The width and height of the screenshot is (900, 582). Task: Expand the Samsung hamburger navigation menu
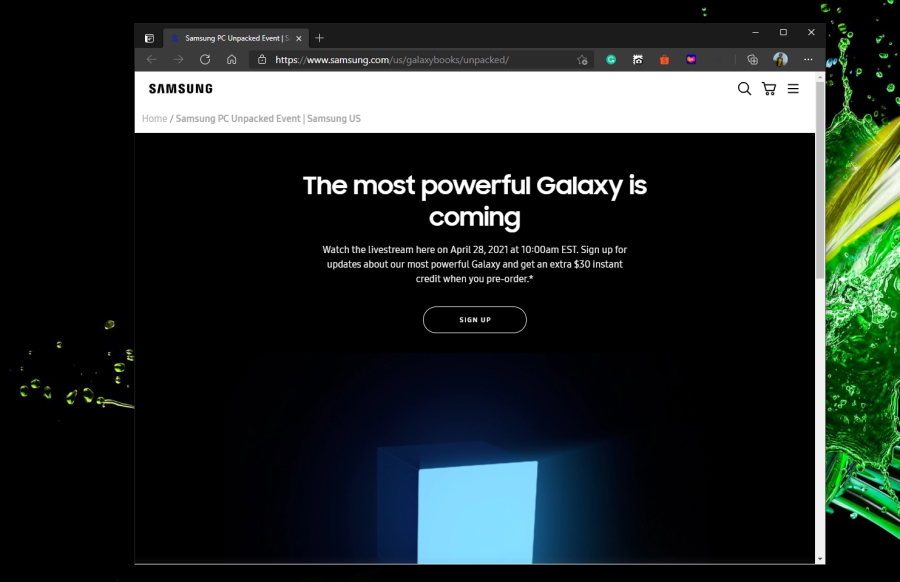pyautogui.click(x=793, y=88)
